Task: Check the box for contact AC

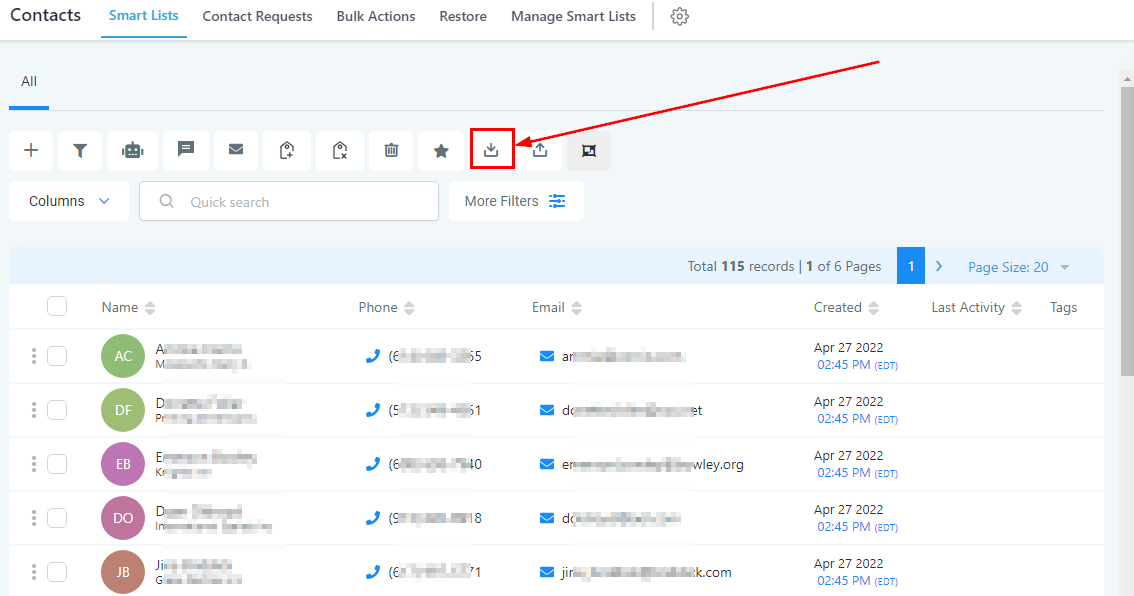Action: [x=57, y=356]
